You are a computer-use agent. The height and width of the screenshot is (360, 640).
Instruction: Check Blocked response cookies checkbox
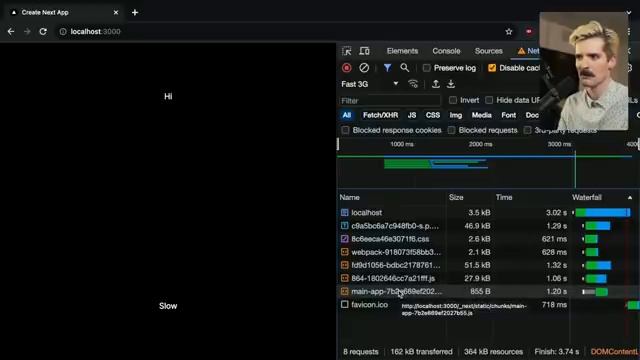pyautogui.click(x=345, y=130)
